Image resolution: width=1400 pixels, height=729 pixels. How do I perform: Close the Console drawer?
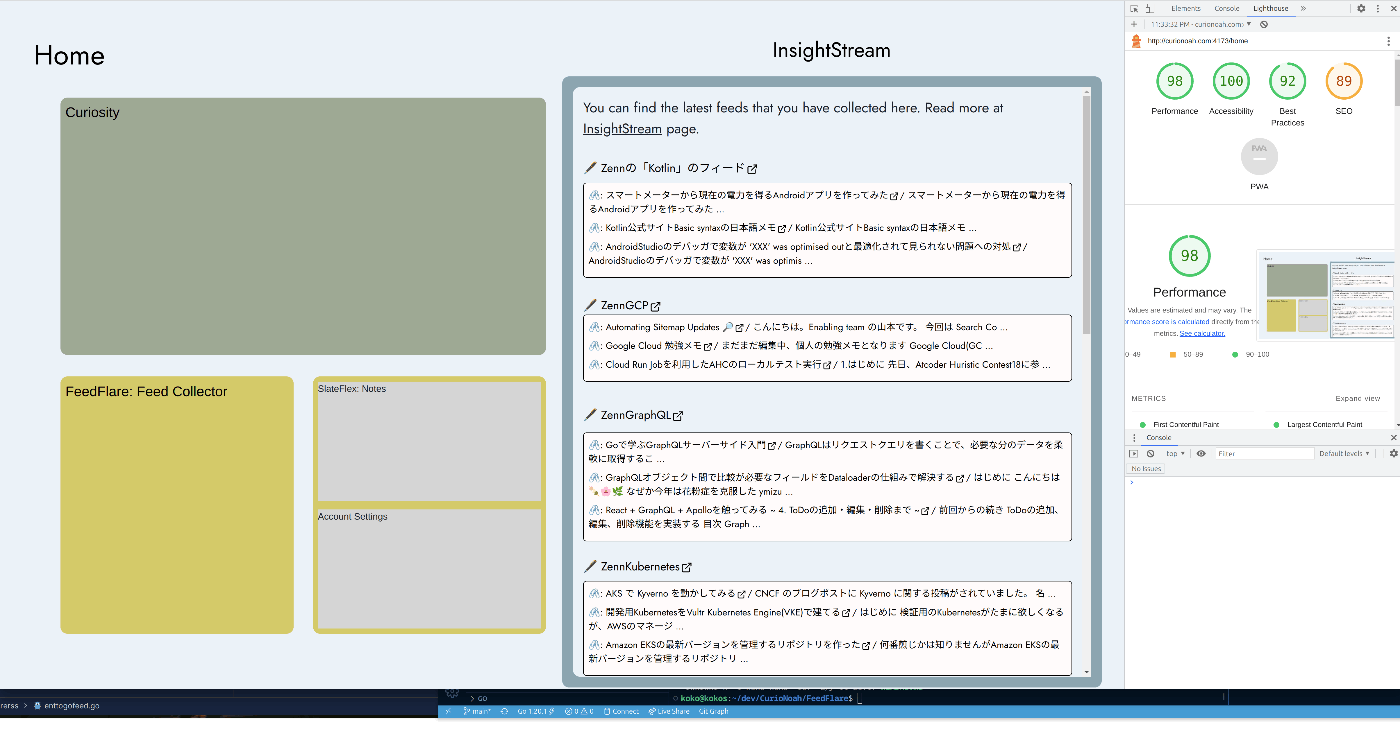click(1394, 438)
